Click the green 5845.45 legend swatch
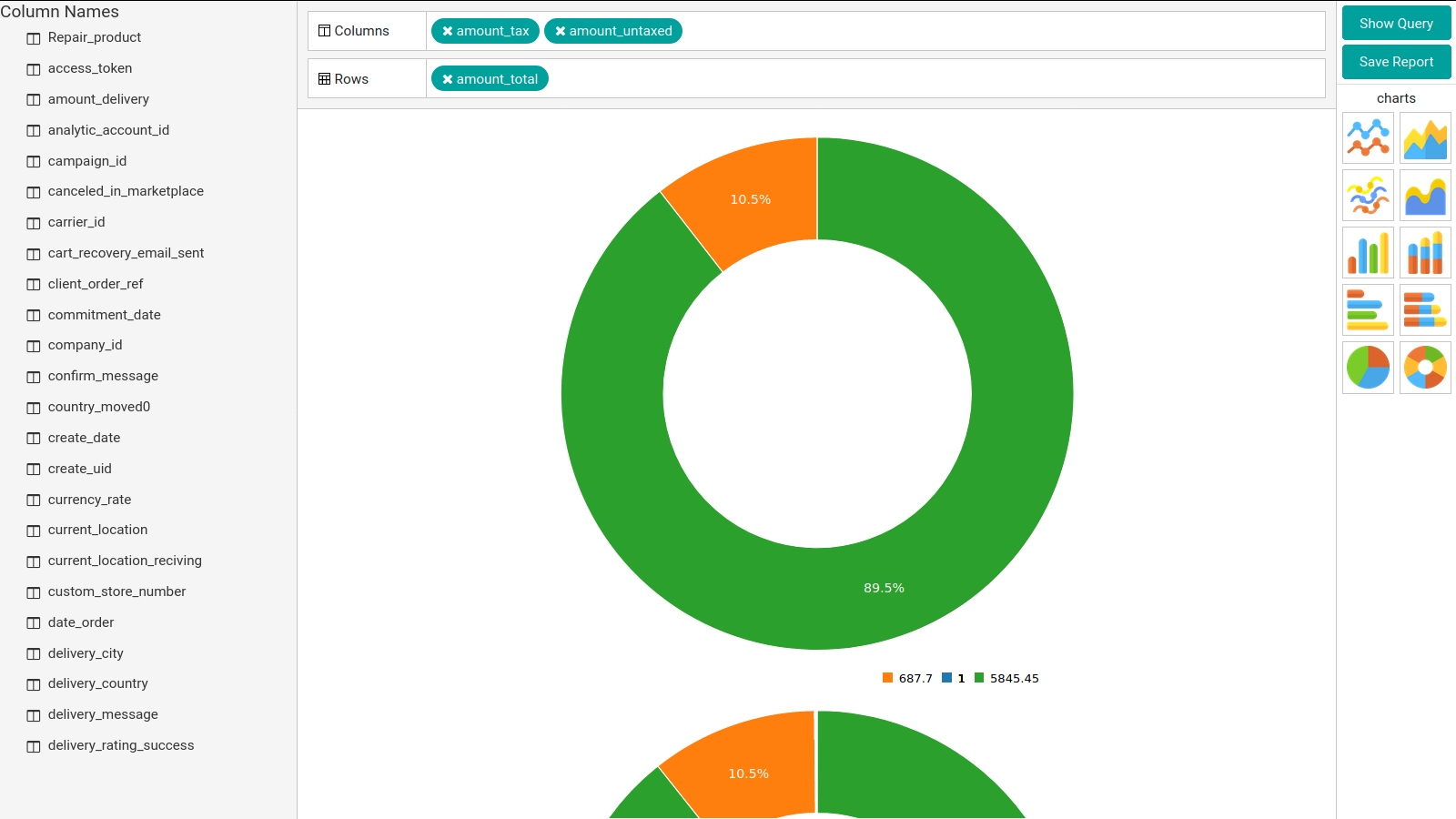Viewport: 1456px width, 819px height. [x=979, y=678]
